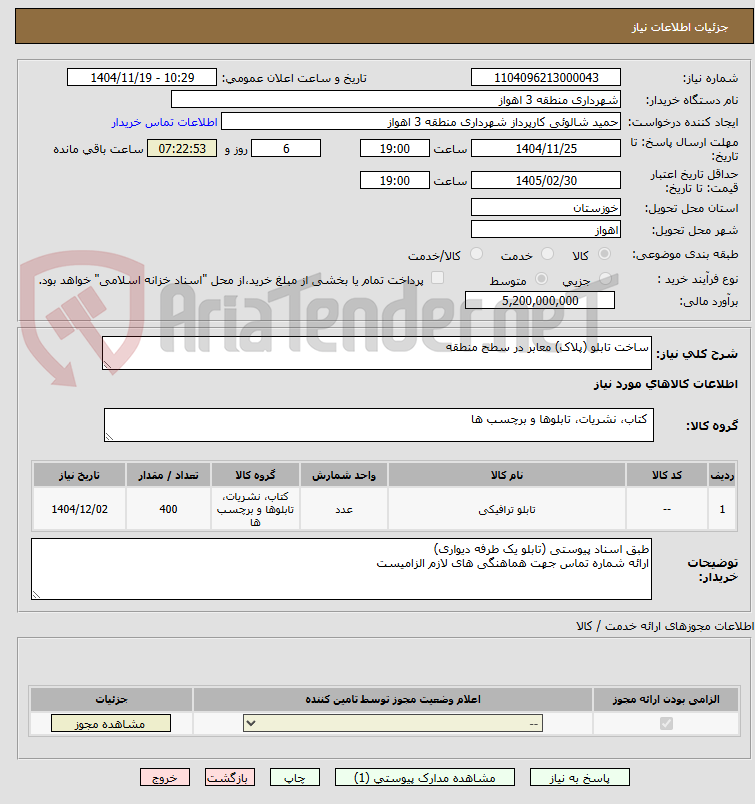Click the تعداد / مقدار column header
The height and width of the screenshot is (804, 755).
(x=168, y=475)
